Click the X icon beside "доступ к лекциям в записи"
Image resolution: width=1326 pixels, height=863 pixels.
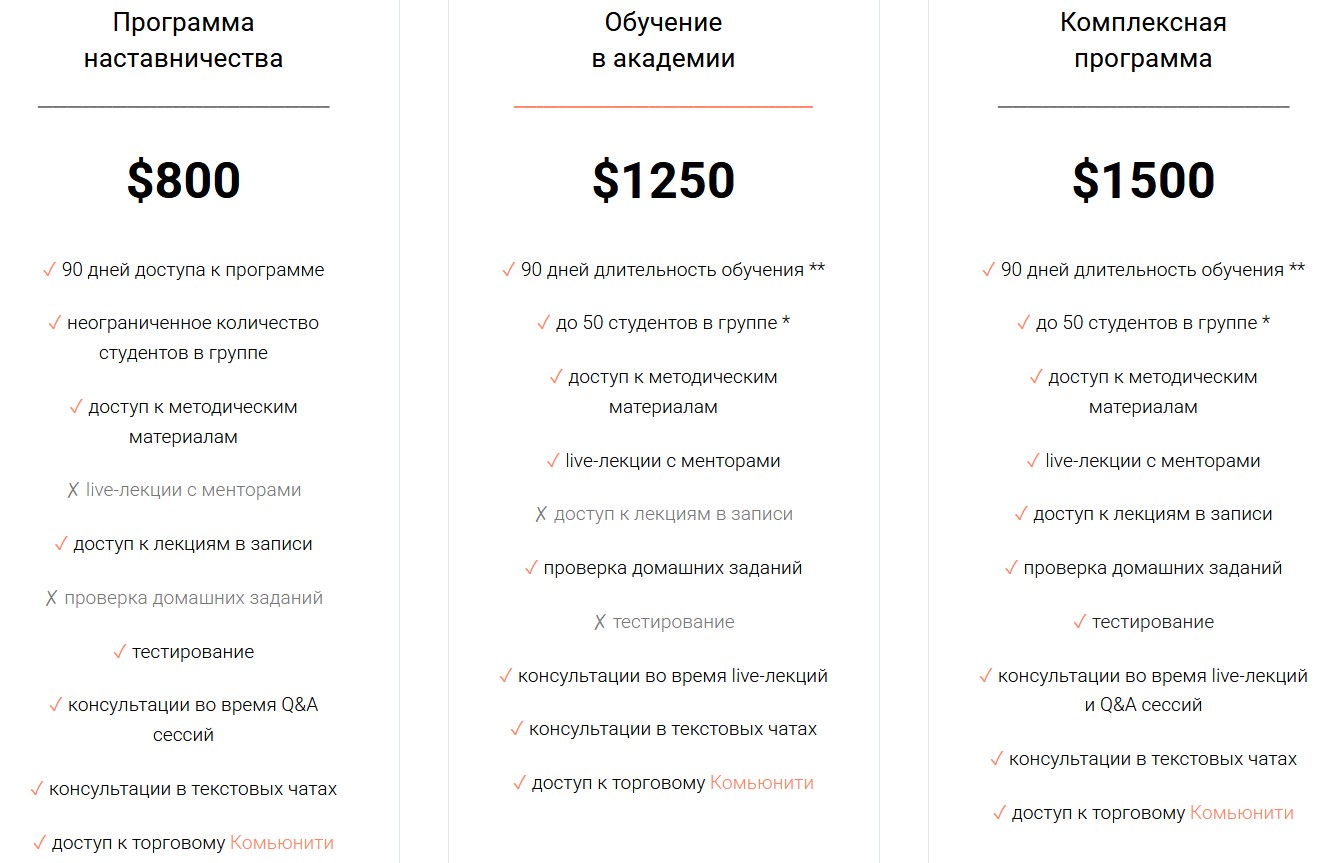541,515
